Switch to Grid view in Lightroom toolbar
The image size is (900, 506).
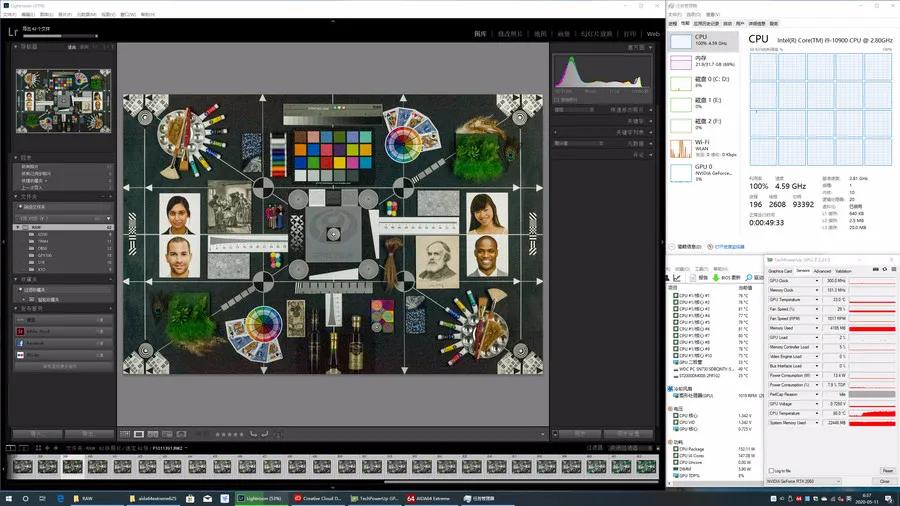pos(125,434)
